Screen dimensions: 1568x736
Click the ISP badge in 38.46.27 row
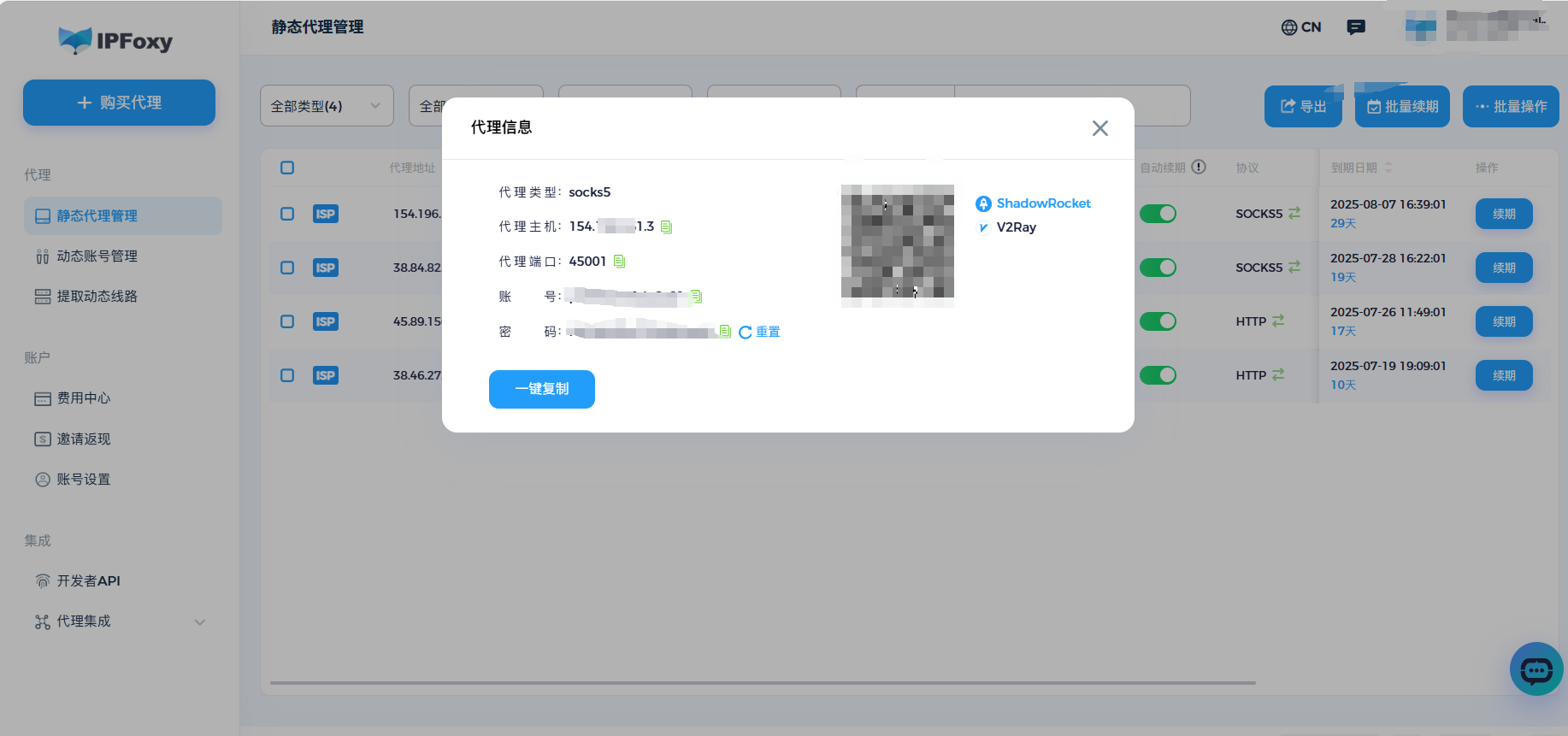click(x=326, y=375)
